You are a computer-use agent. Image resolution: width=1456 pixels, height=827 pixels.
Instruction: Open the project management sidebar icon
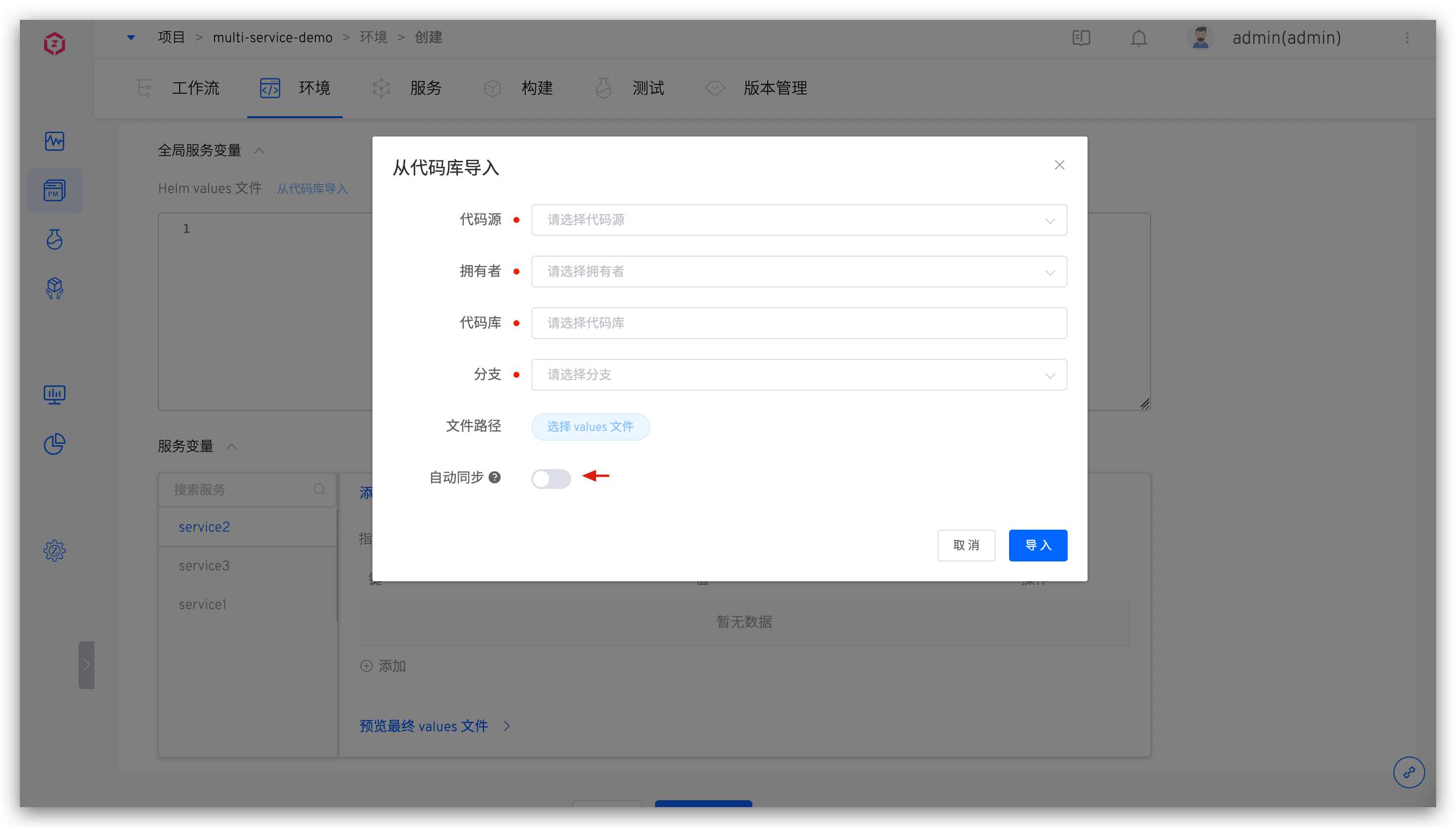(54, 190)
